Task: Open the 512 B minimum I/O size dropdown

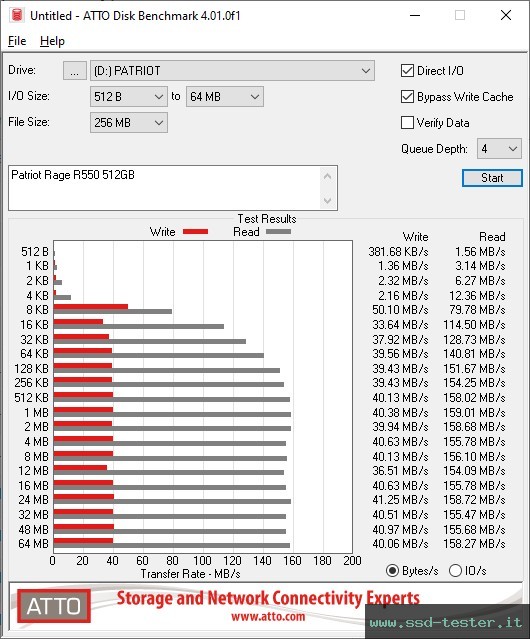Action: (x=129, y=97)
